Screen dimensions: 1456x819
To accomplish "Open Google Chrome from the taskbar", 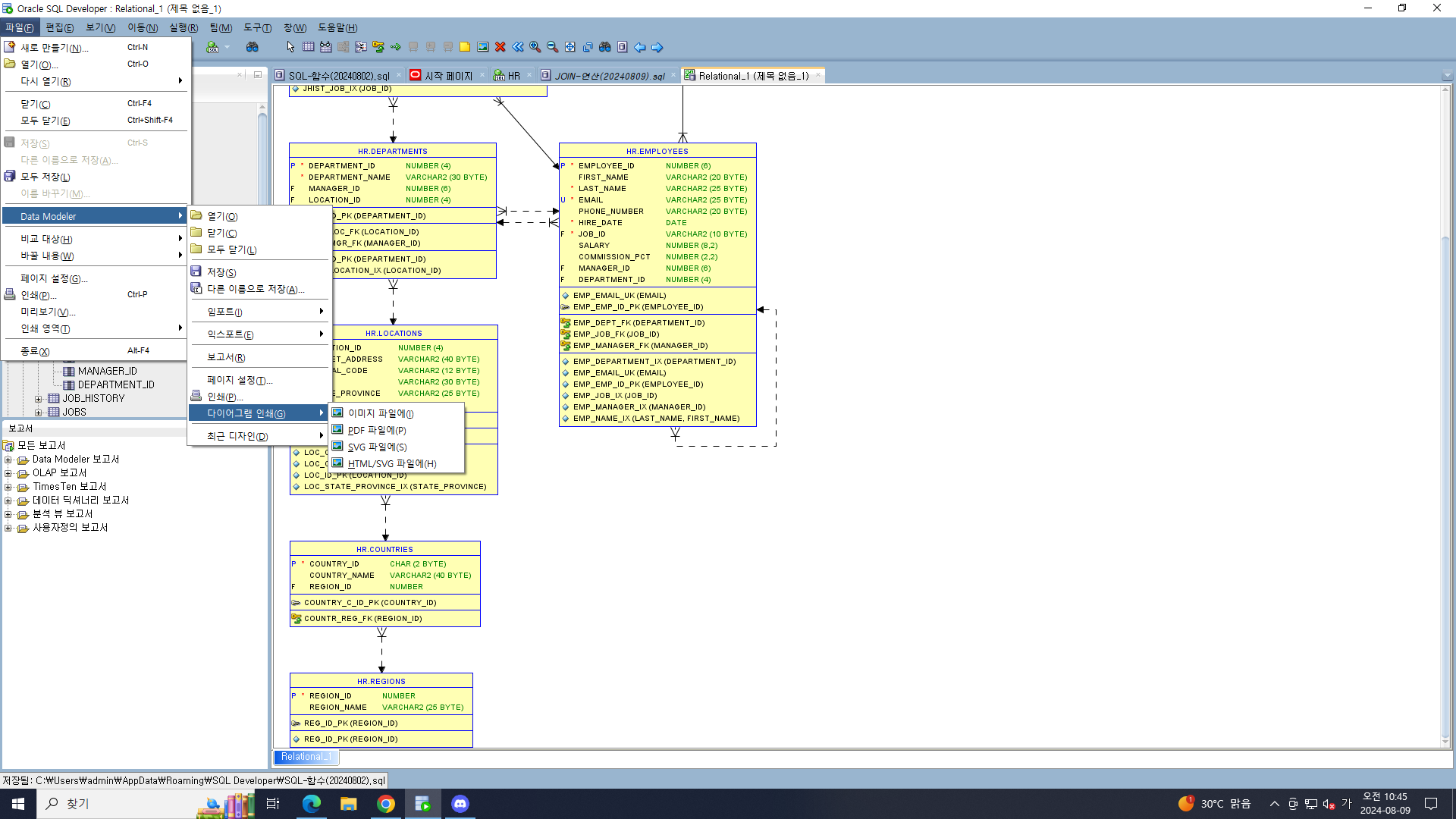I will pos(386,804).
